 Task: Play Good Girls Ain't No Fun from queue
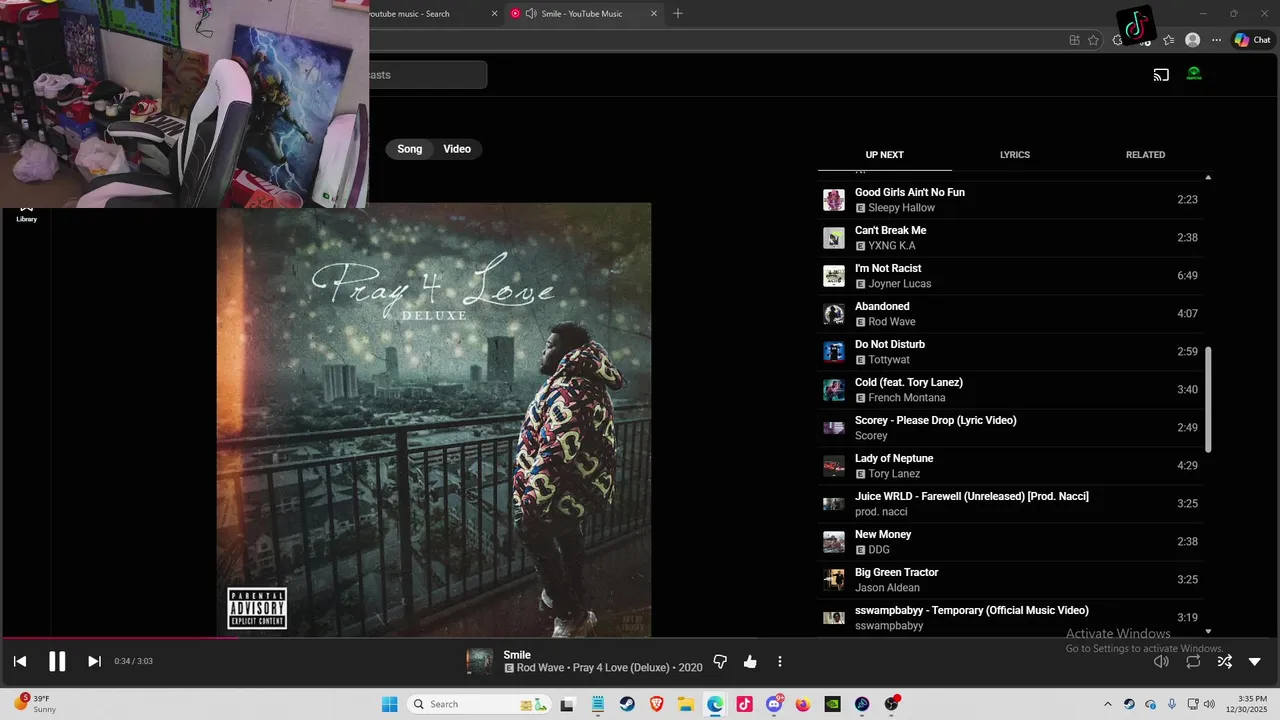point(1012,200)
